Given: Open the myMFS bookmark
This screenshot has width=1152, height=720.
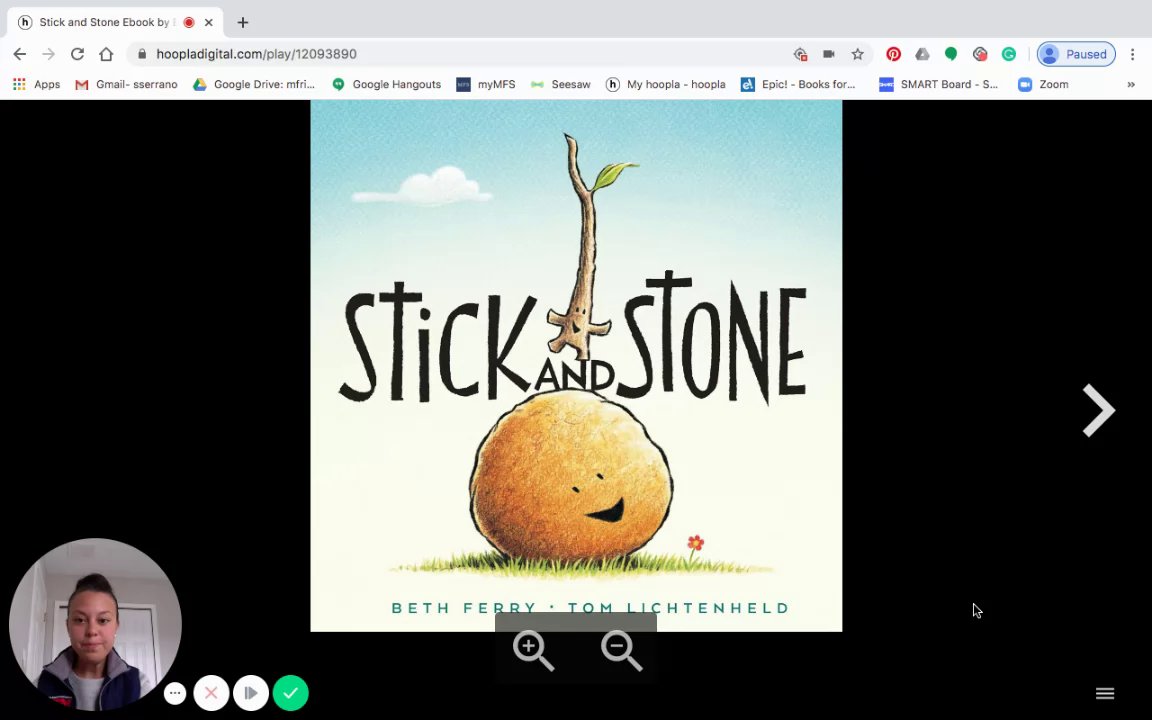Looking at the screenshot, I should tap(486, 84).
